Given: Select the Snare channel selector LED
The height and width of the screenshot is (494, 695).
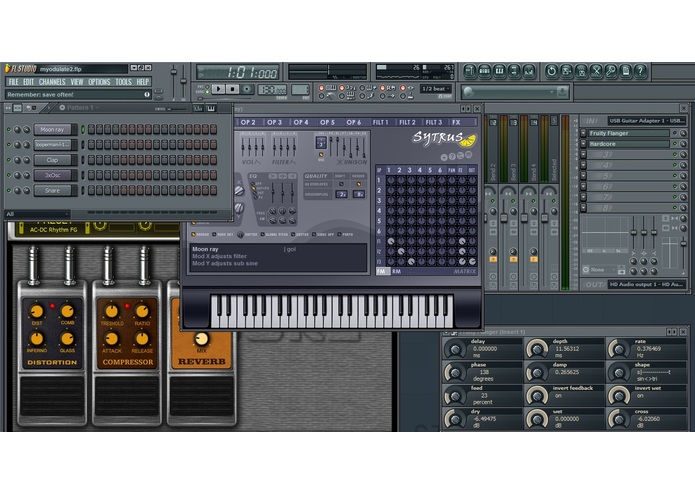Looking at the screenshot, I should [82, 191].
